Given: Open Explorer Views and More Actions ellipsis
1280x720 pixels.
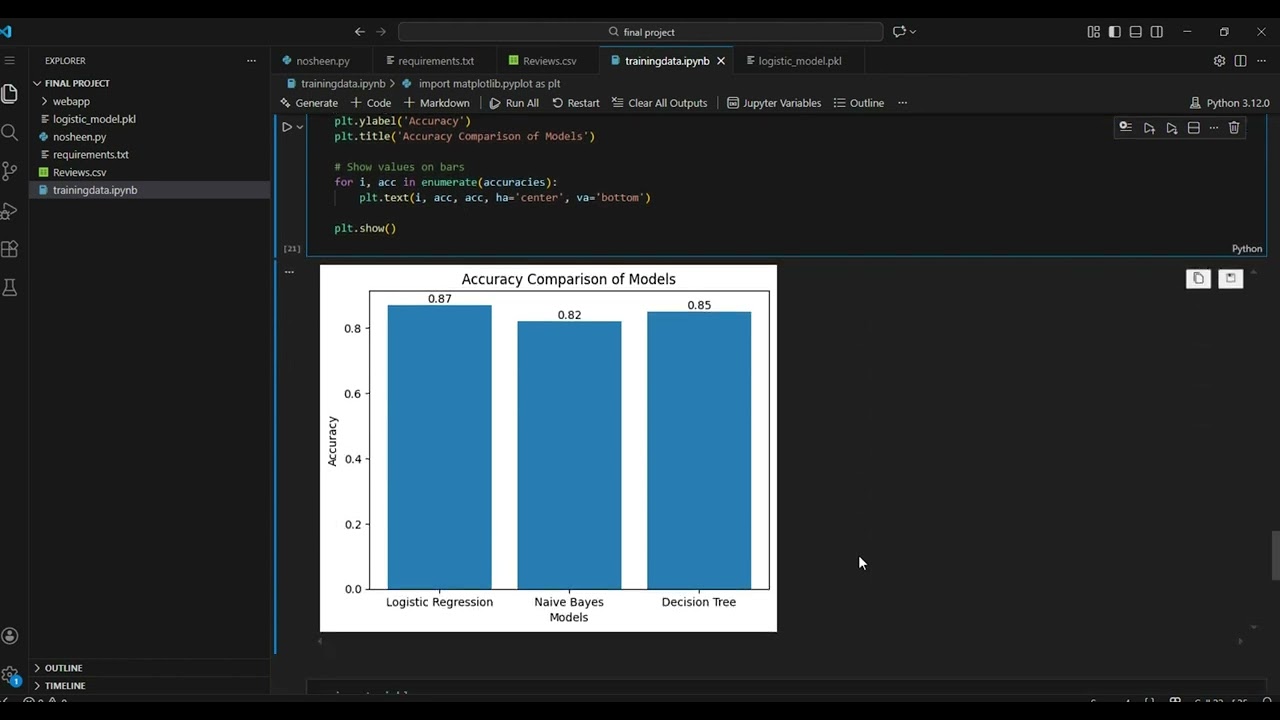Looking at the screenshot, I should tap(251, 61).
